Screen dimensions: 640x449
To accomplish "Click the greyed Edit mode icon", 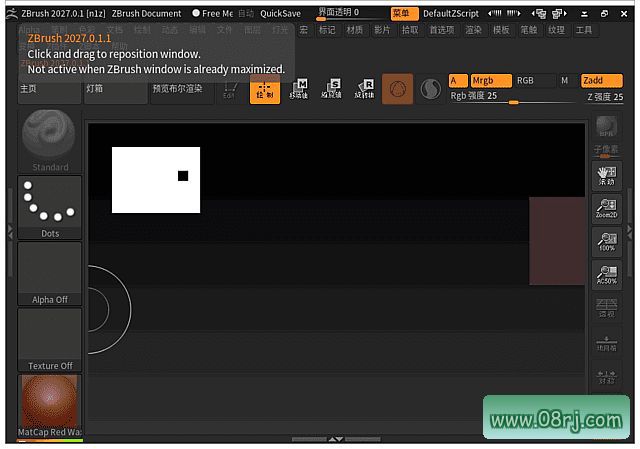I will [230, 90].
